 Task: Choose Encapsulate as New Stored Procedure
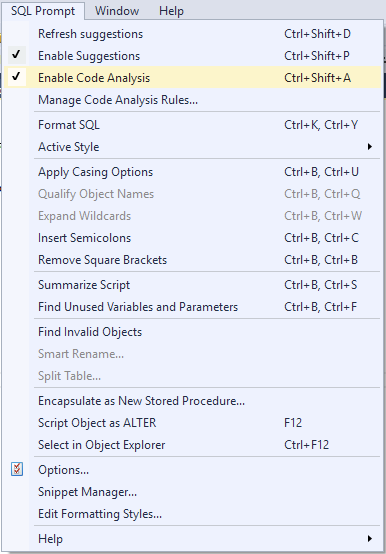click(193, 401)
